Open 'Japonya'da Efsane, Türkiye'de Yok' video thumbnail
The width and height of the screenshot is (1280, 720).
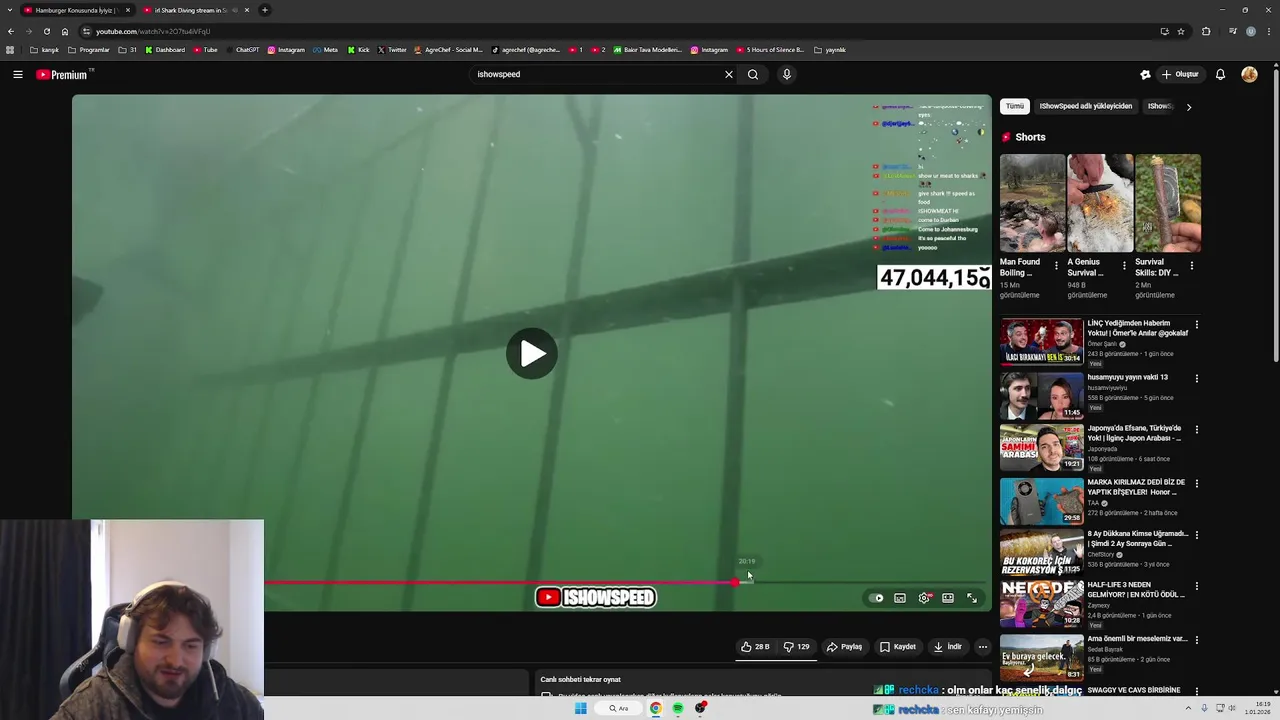point(1041,447)
